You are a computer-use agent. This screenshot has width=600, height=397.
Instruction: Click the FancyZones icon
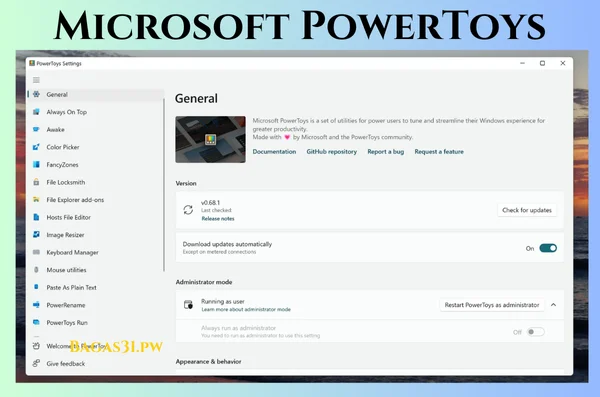click(x=36, y=165)
